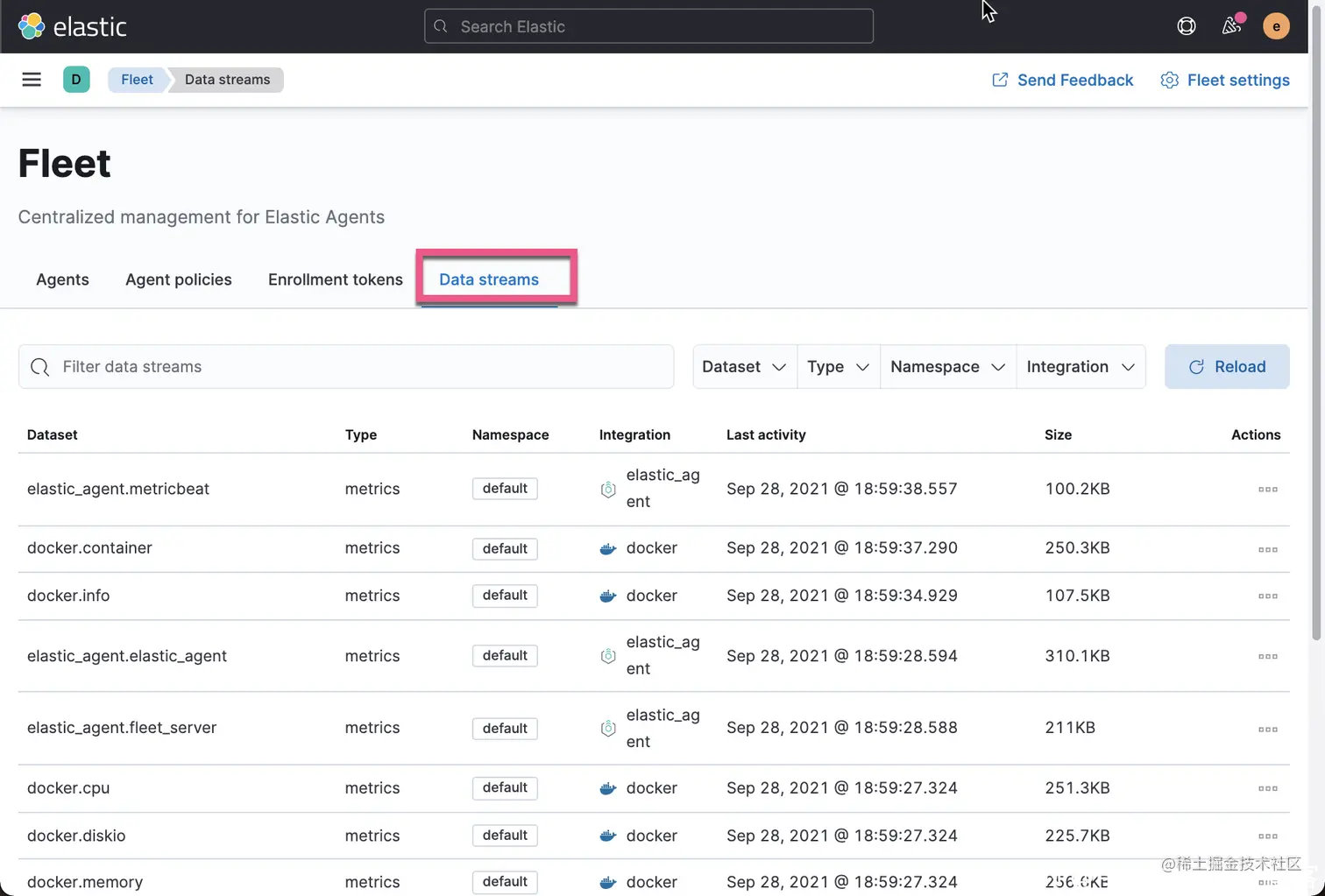The width and height of the screenshot is (1325, 896).
Task: Click elastic_agent.fleet_server dataset name
Action: pyautogui.click(x=122, y=728)
